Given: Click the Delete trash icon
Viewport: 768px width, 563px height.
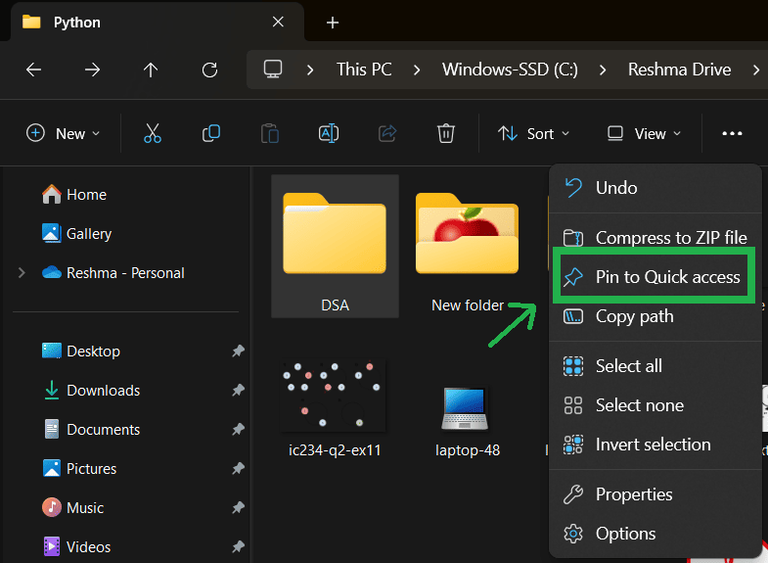Looking at the screenshot, I should tap(446, 133).
